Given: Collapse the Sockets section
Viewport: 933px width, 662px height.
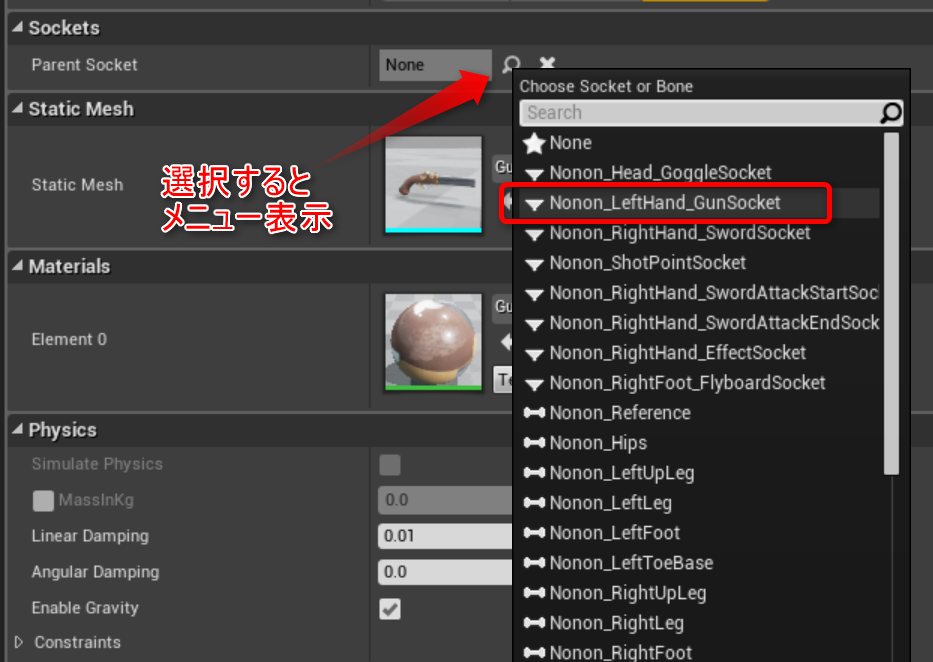Looking at the screenshot, I should pyautogui.click(x=17, y=27).
